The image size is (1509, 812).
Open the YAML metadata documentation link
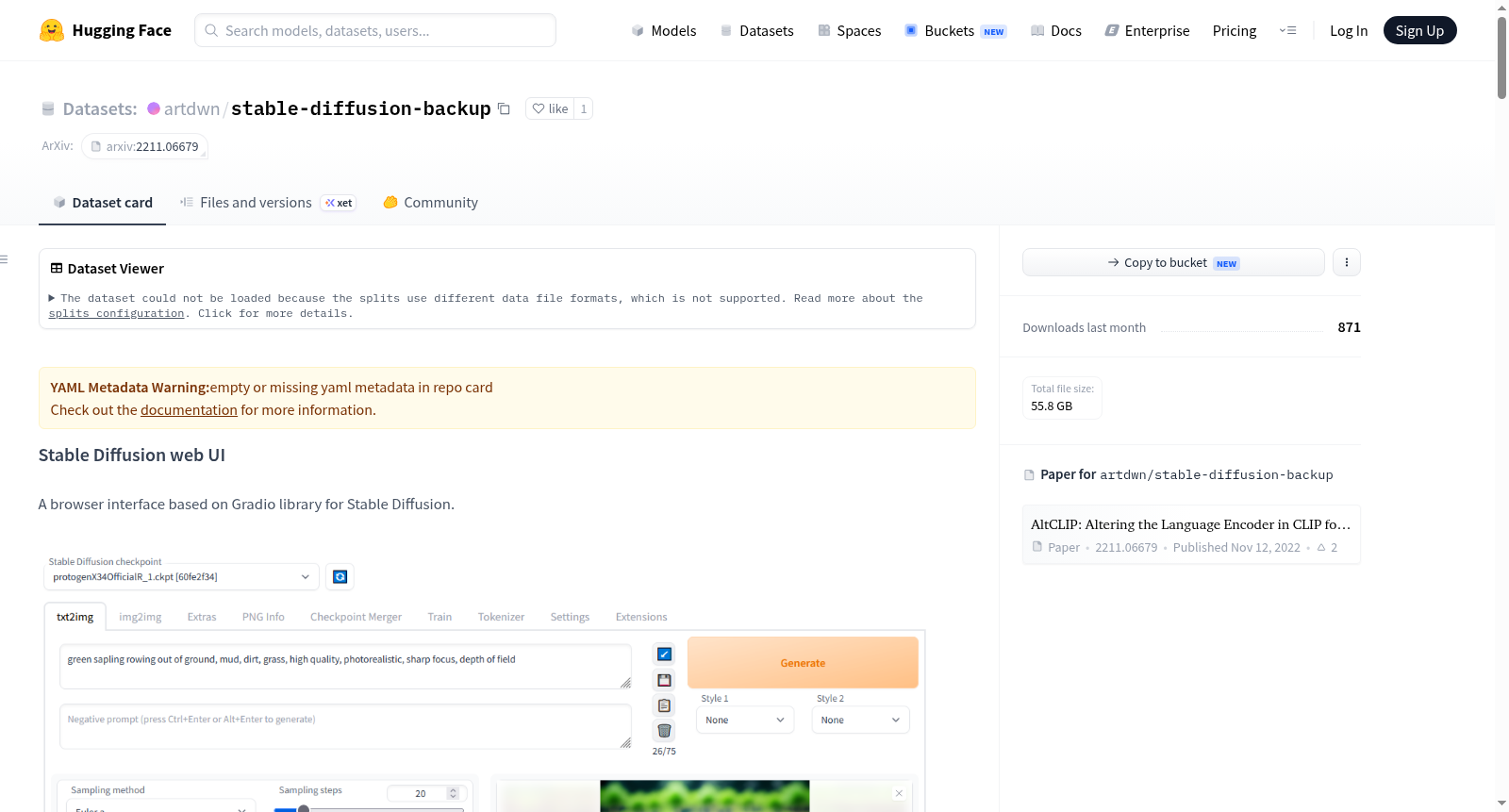[x=189, y=410]
